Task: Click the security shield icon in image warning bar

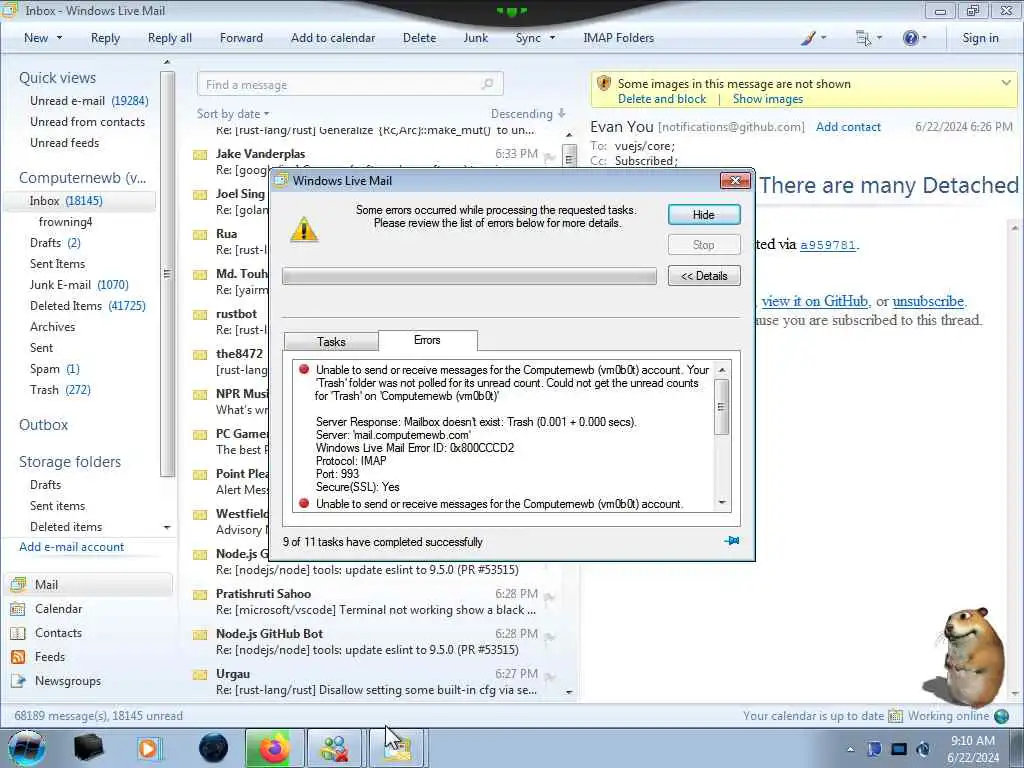Action: (604, 83)
